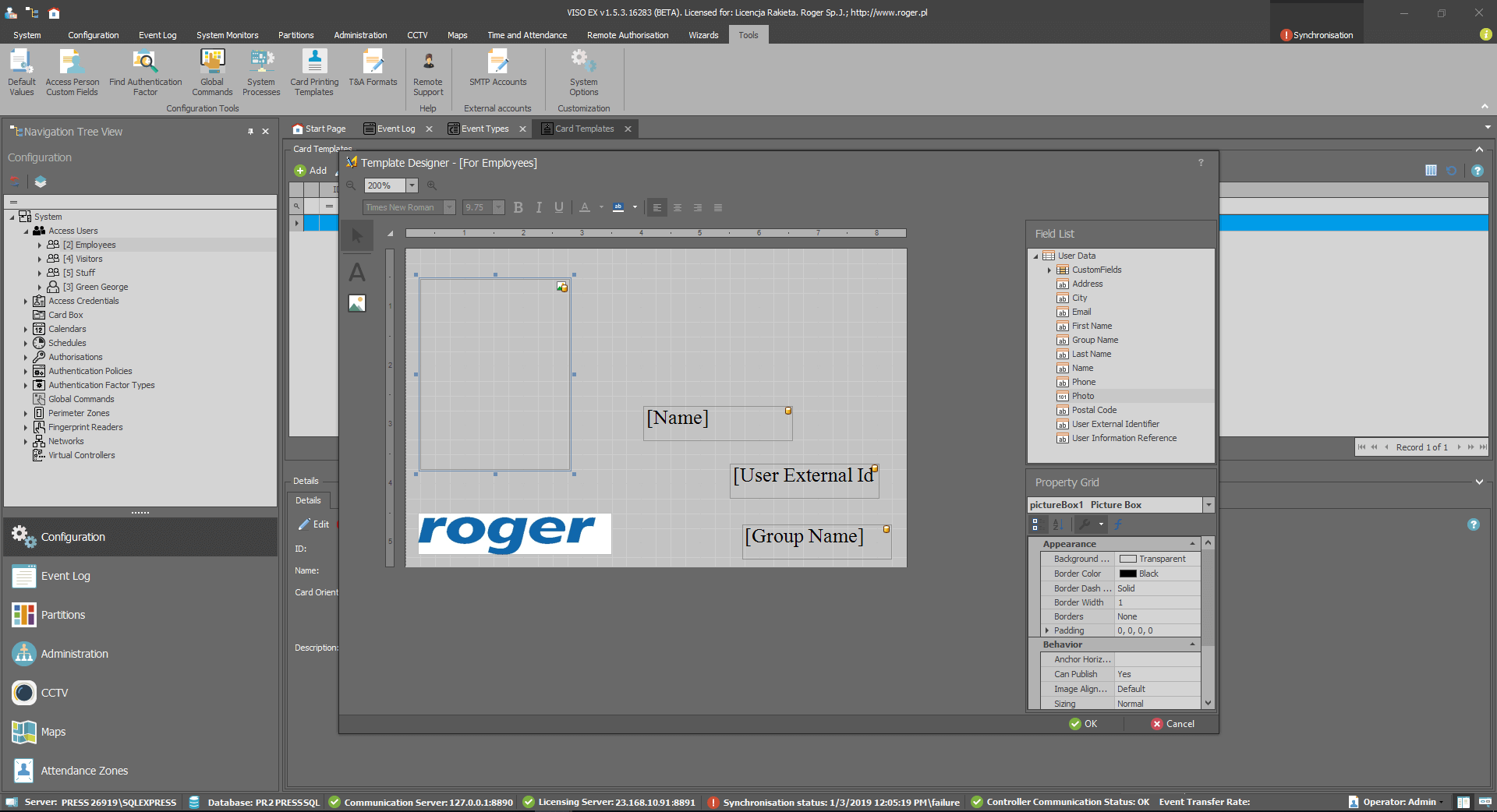Click the black Border Color swatch

[1127, 574]
